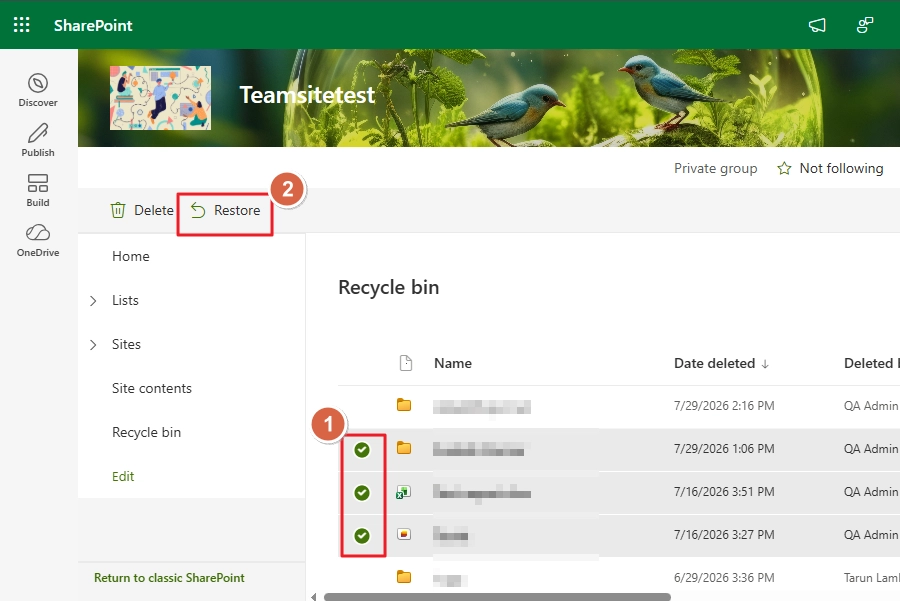Click the horizontal scrollbar thumb
The image size is (900, 601).
click(497, 597)
